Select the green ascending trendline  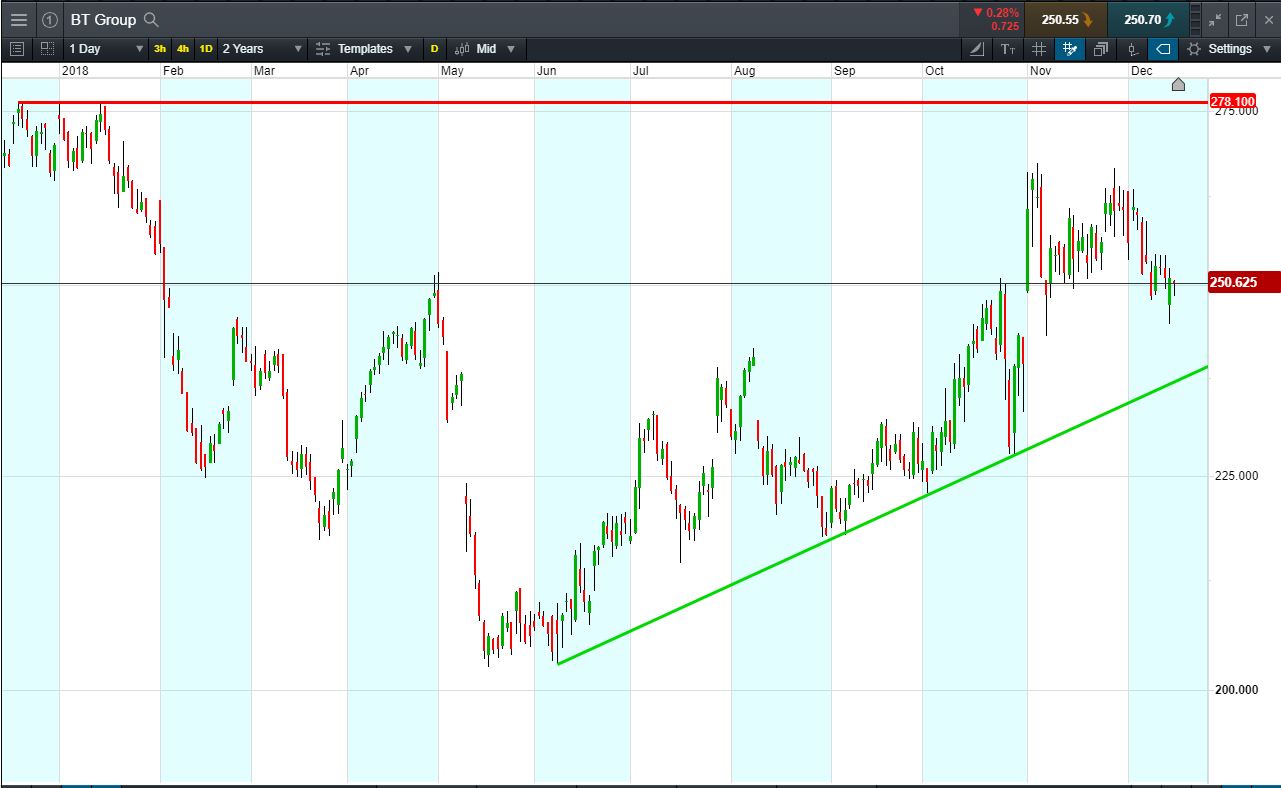pyautogui.click(x=883, y=515)
